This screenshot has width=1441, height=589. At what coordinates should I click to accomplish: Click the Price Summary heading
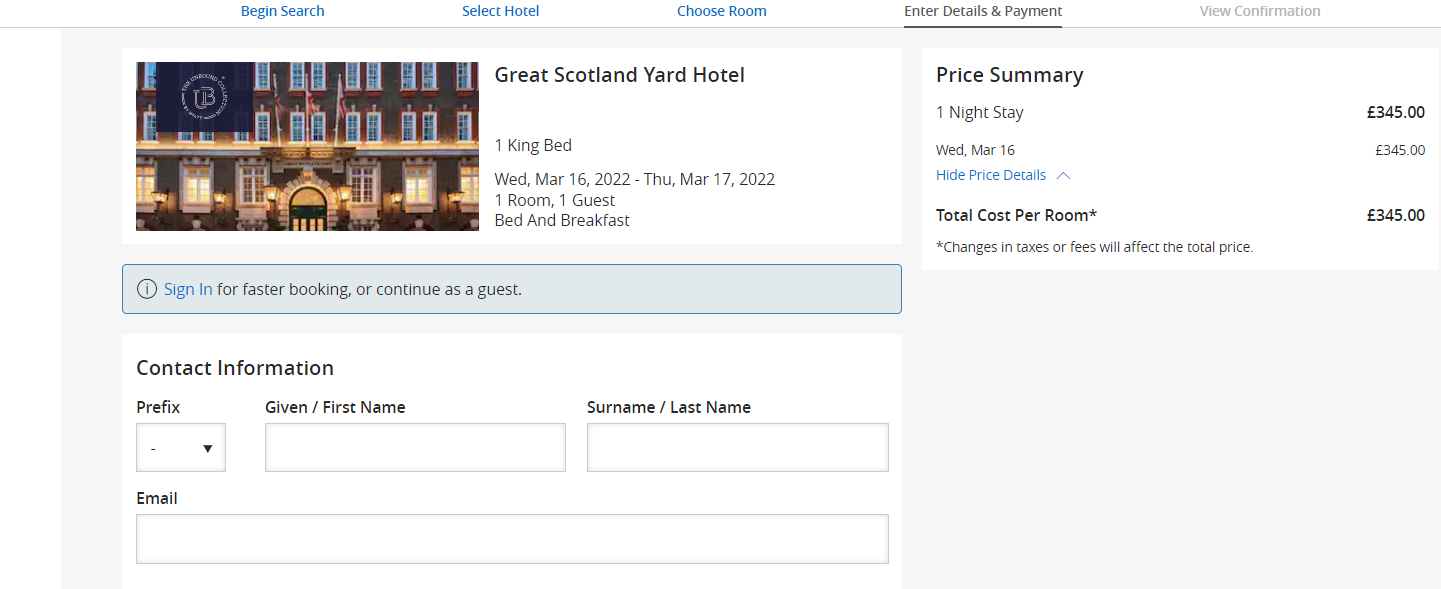tap(1009, 75)
